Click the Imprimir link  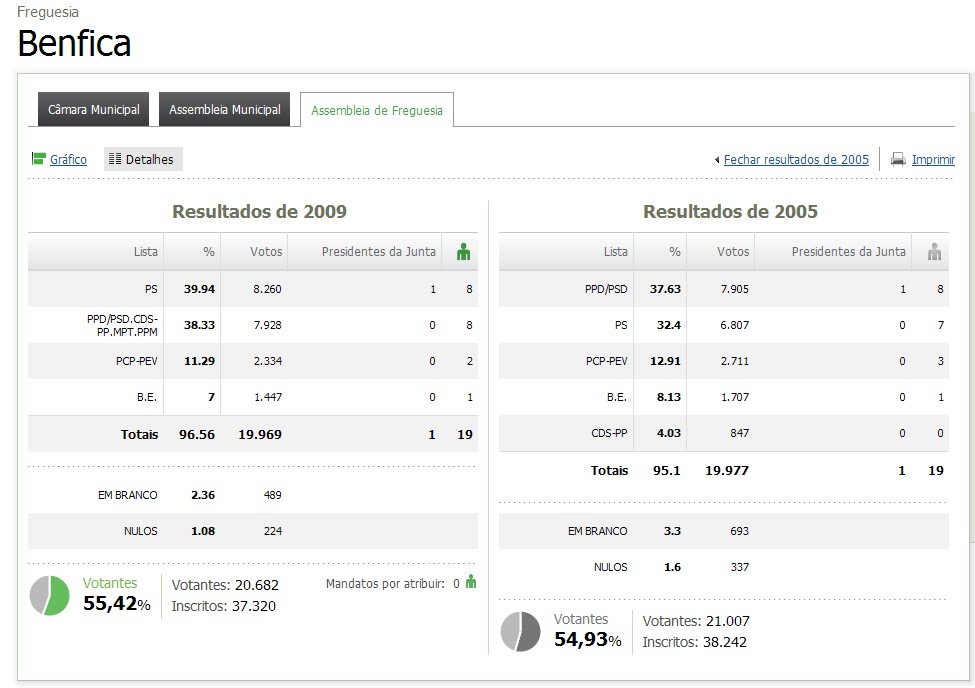click(933, 159)
